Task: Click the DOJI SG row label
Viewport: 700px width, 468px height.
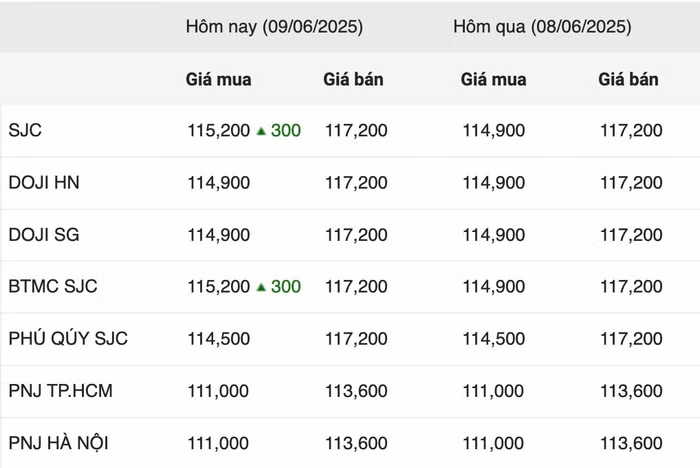Action: coord(43,235)
